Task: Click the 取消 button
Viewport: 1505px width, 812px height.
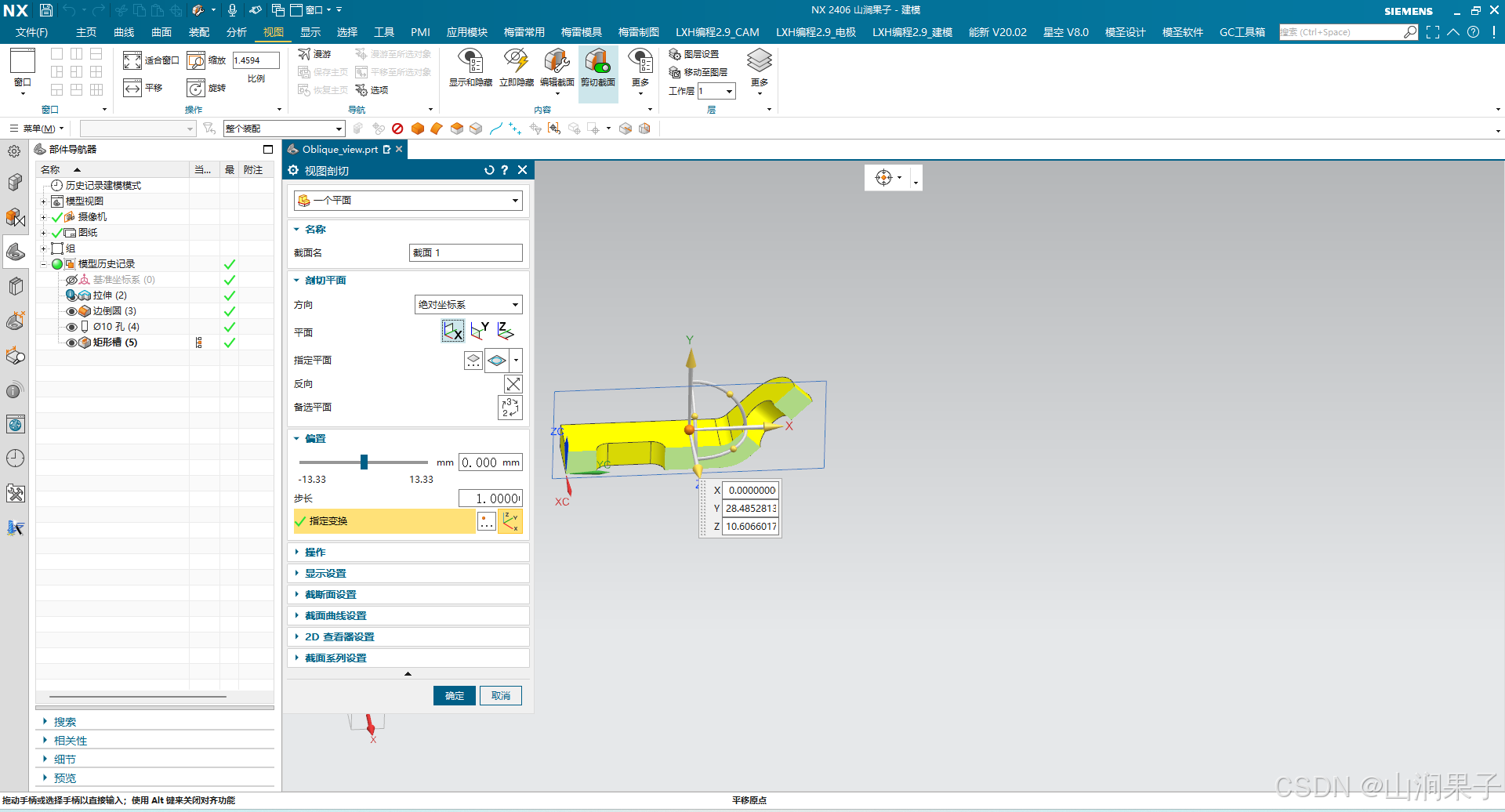Action: [501, 696]
